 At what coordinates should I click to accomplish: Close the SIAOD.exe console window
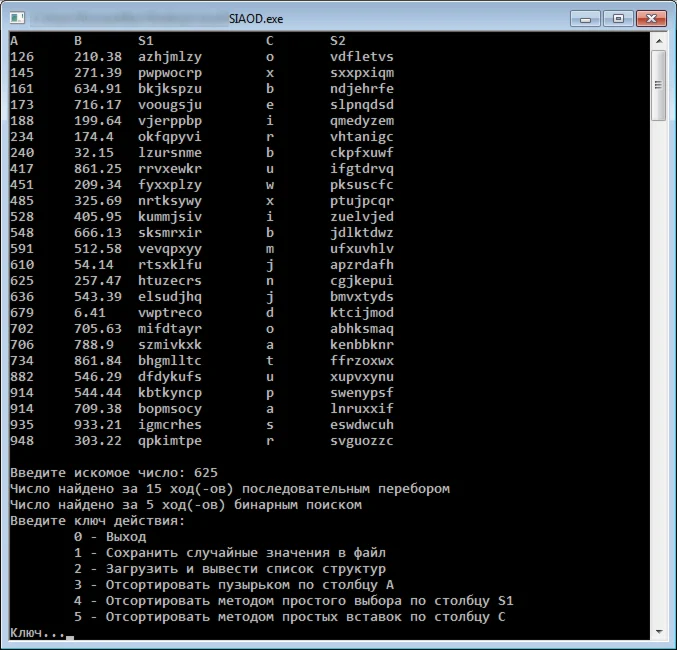pos(651,19)
